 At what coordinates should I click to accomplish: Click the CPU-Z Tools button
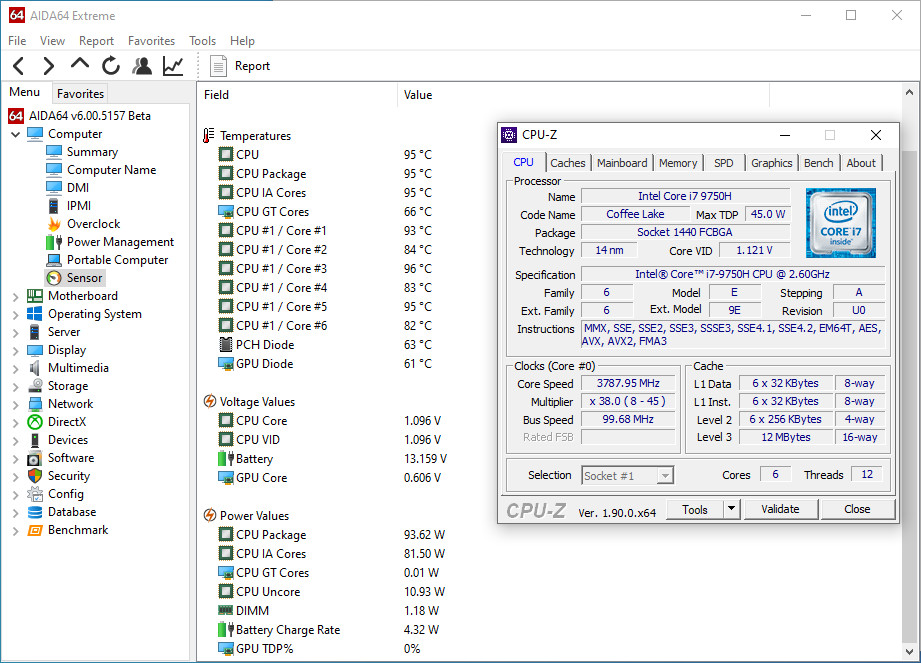tap(695, 510)
